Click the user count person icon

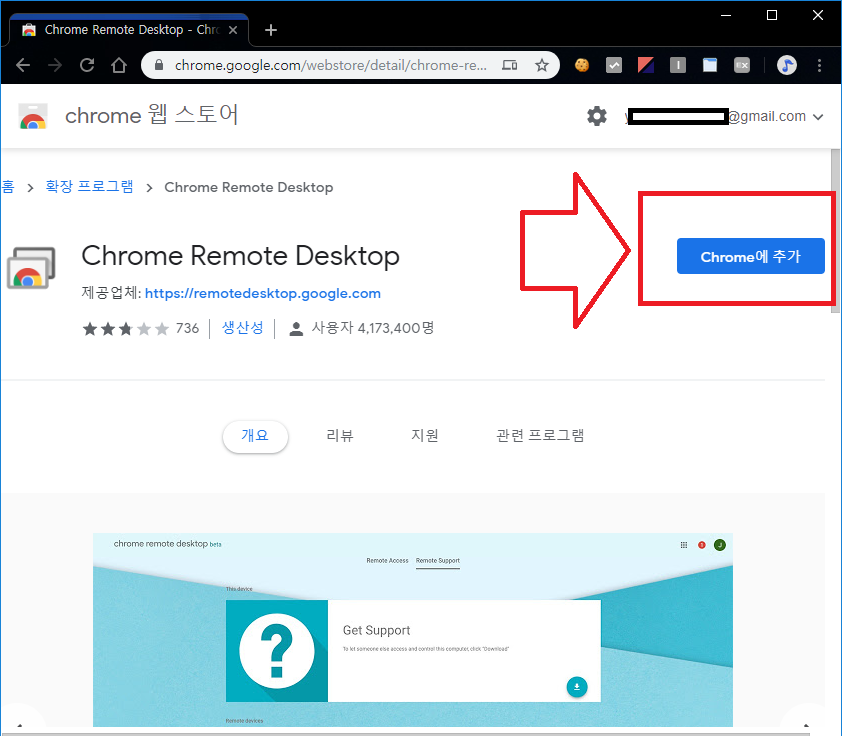click(x=296, y=329)
